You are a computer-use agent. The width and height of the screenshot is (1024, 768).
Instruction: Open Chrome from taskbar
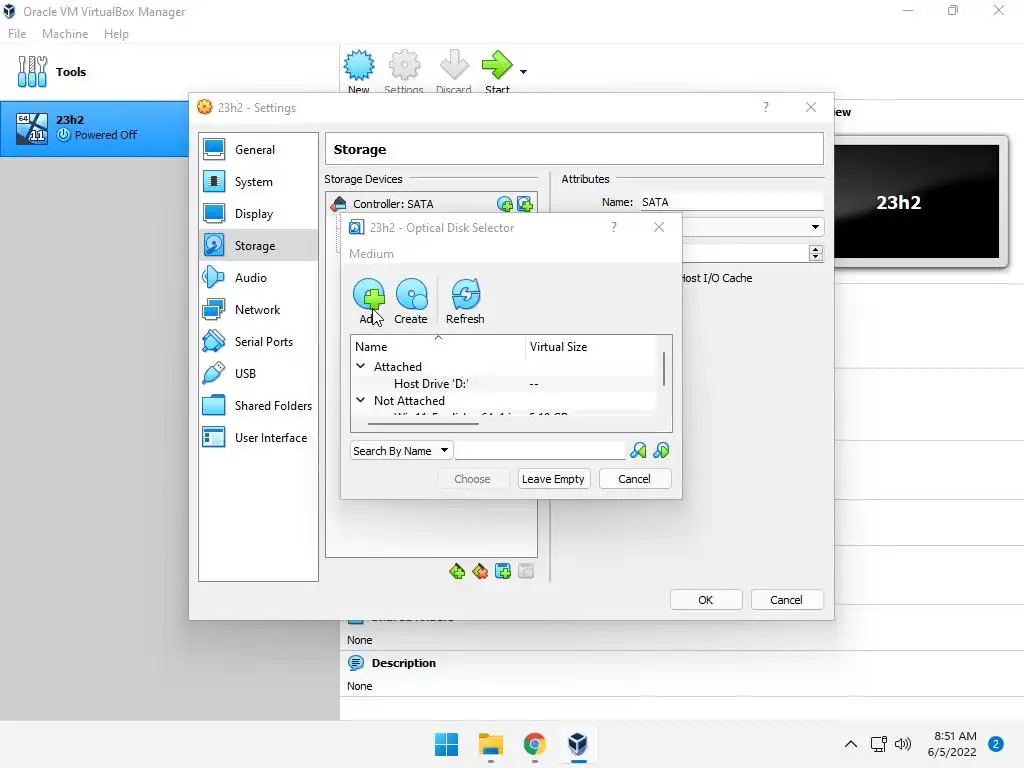click(534, 744)
